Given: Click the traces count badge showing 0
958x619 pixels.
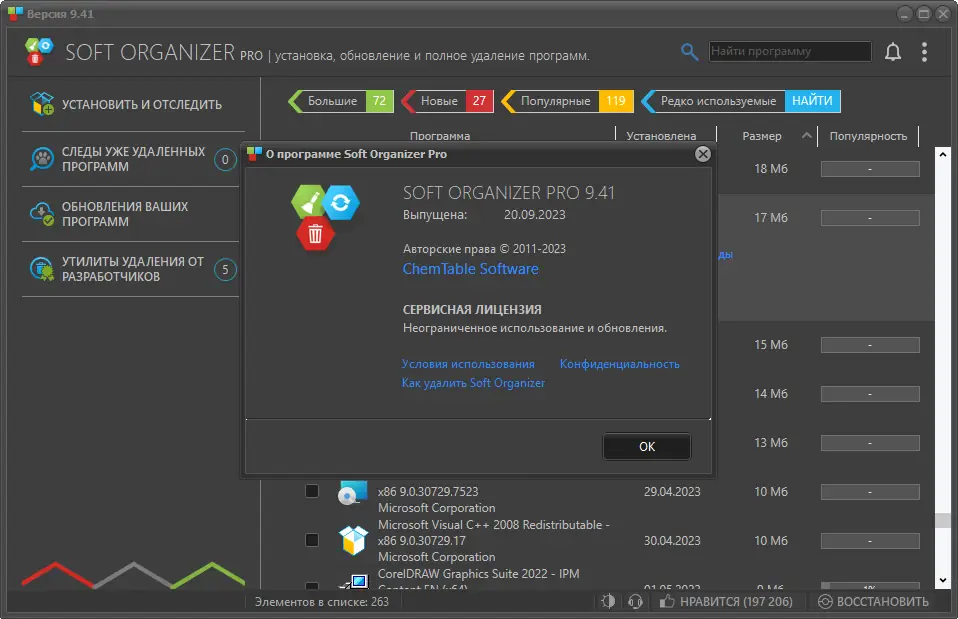Looking at the screenshot, I should click(225, 159).
